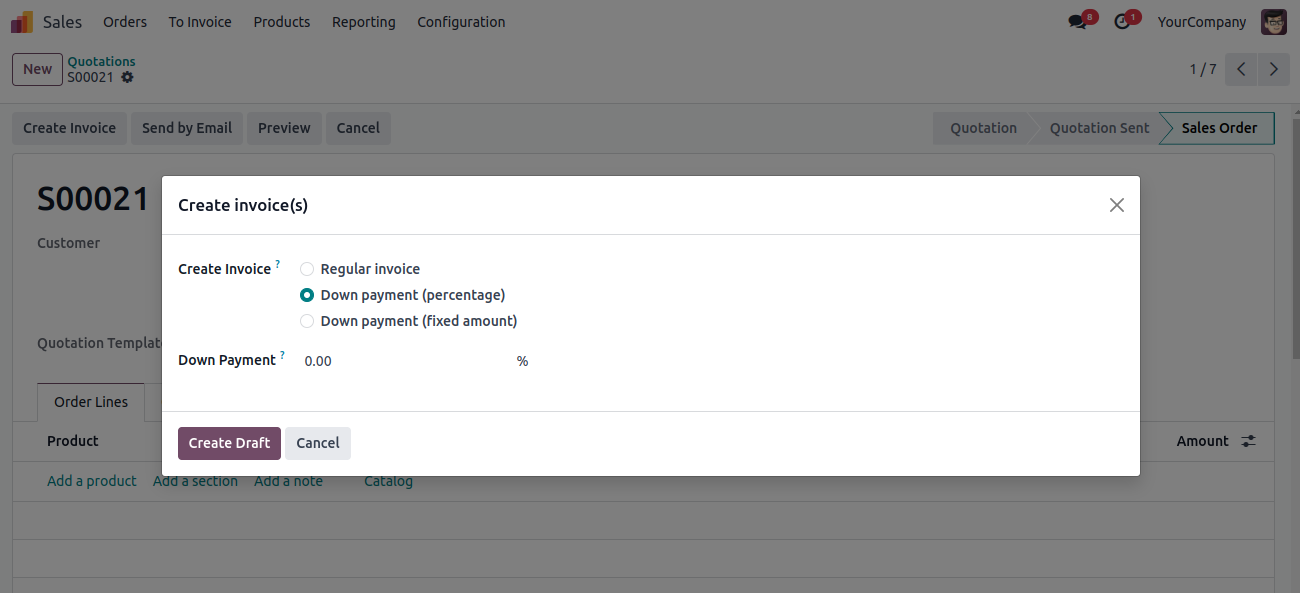This screenshot has width=1300, height=593.
Task: Open the To Invoice menu
Action: [200, 22]
